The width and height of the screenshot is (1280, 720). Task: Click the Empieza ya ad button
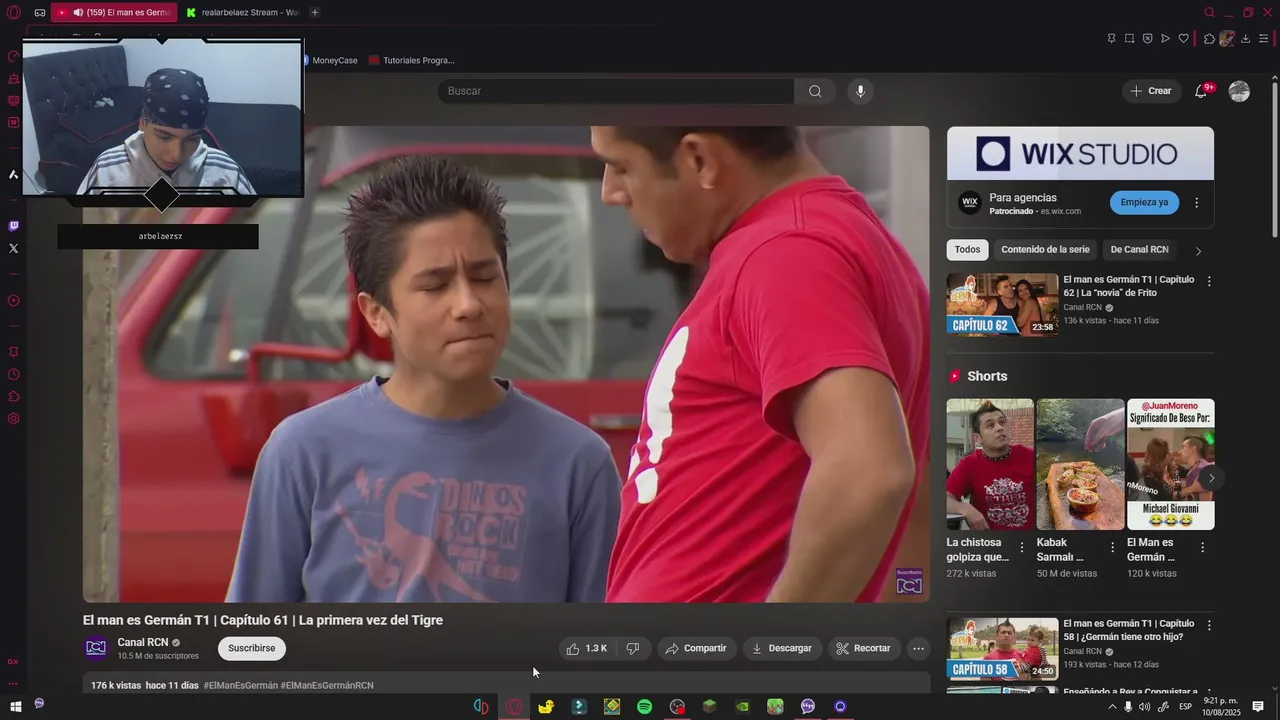[x=1144, y=202]
